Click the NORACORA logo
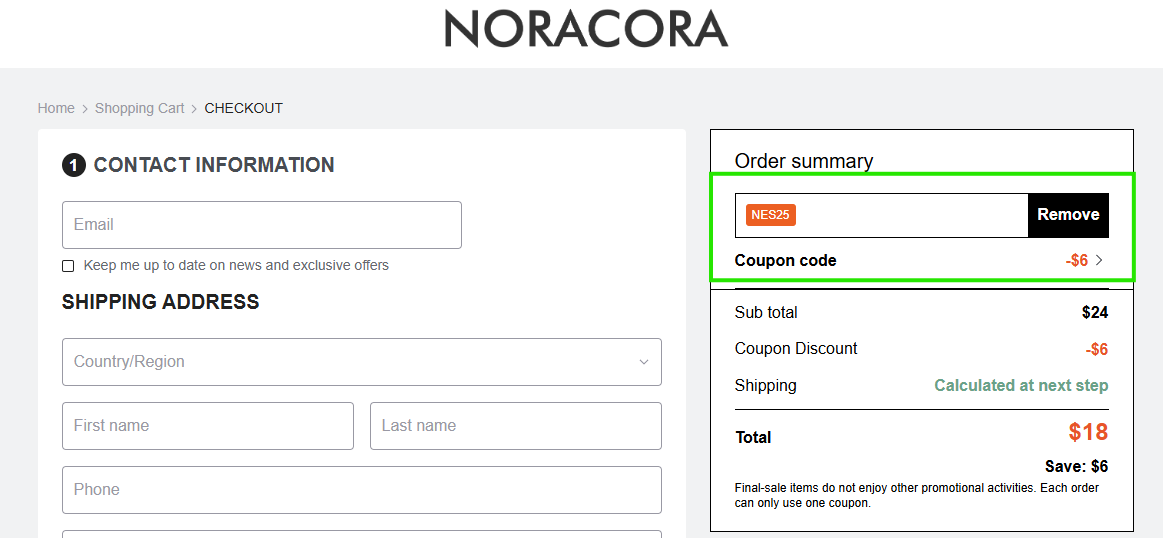This screenshot has height=538, width=1163. 586,28
